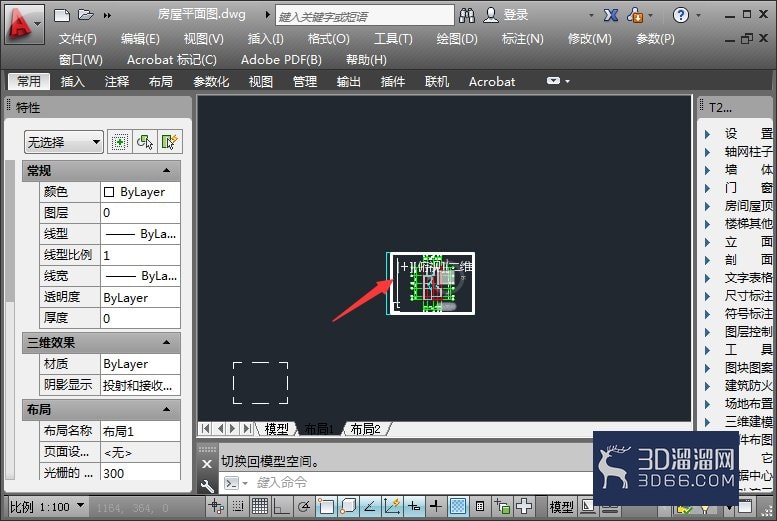
Task: Click the Open file folder icon
Action: coord(86,15)
